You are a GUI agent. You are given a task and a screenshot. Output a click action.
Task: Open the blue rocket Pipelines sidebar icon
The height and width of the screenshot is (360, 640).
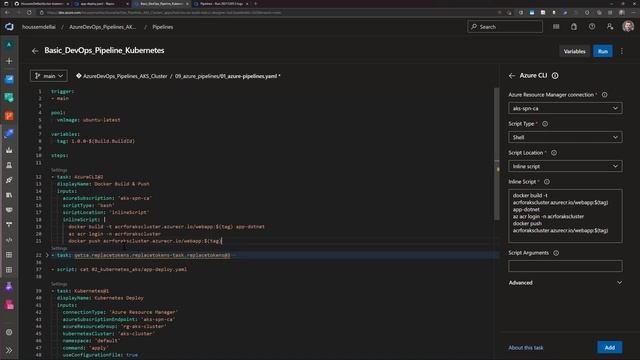click(x=9, y=133)
